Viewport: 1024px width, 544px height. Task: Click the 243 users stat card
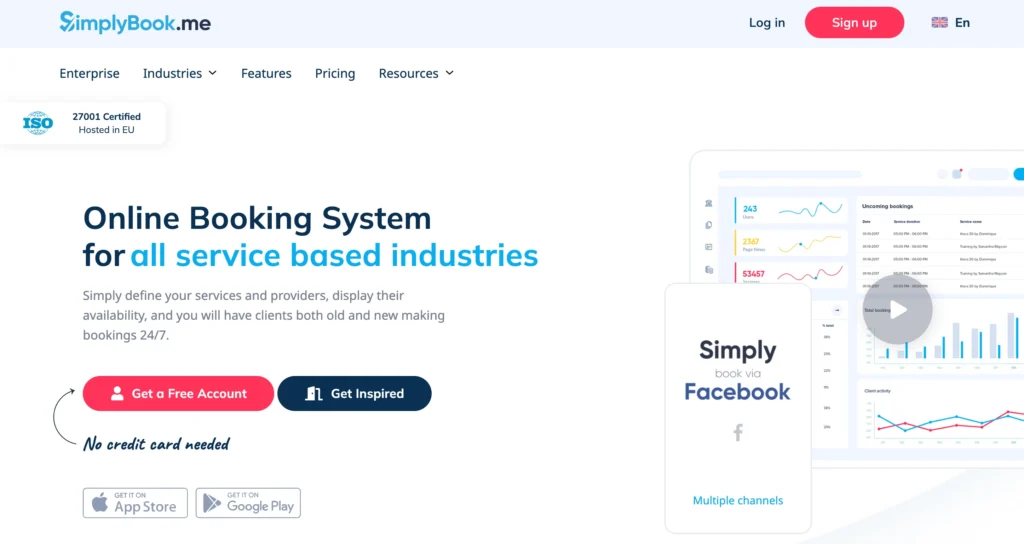coord(791,210)
